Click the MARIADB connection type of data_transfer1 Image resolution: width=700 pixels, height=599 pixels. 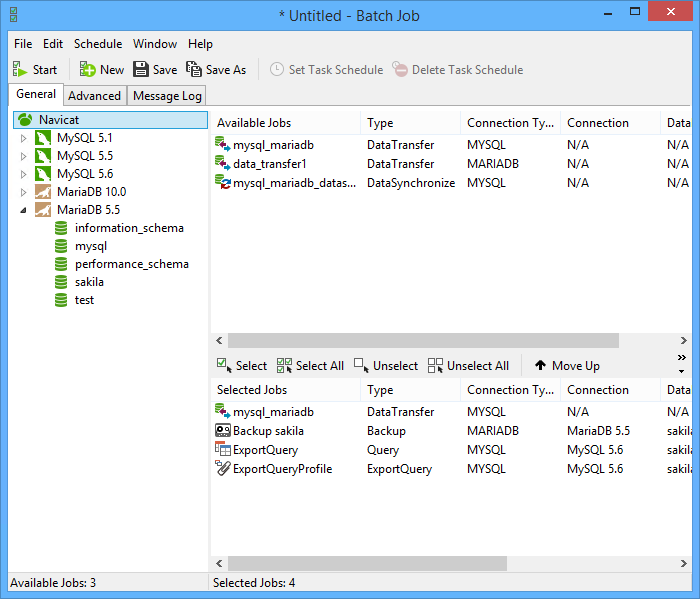493,164
